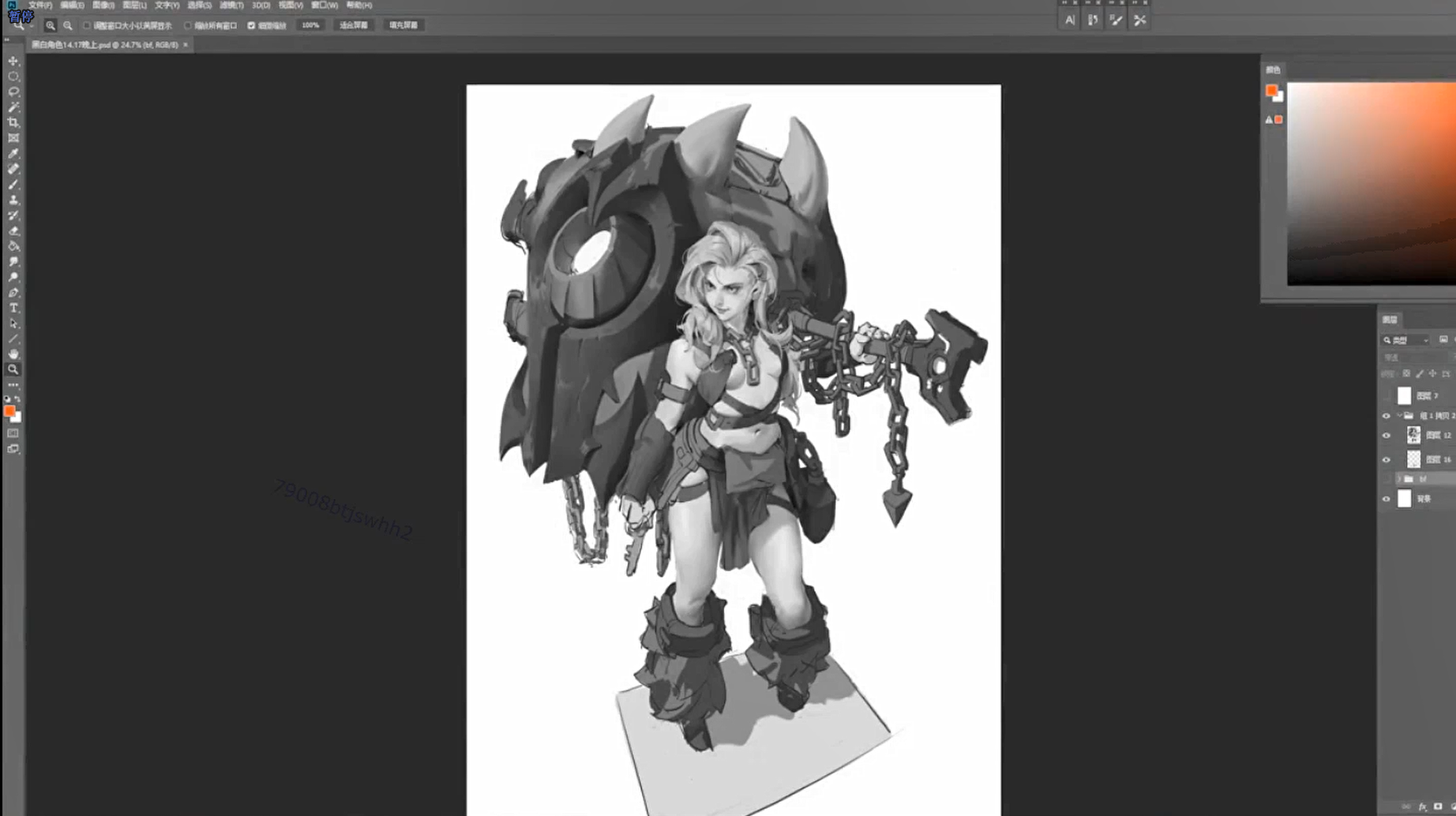
Task: Select the Crop tool
Action: tap(13, 122)
